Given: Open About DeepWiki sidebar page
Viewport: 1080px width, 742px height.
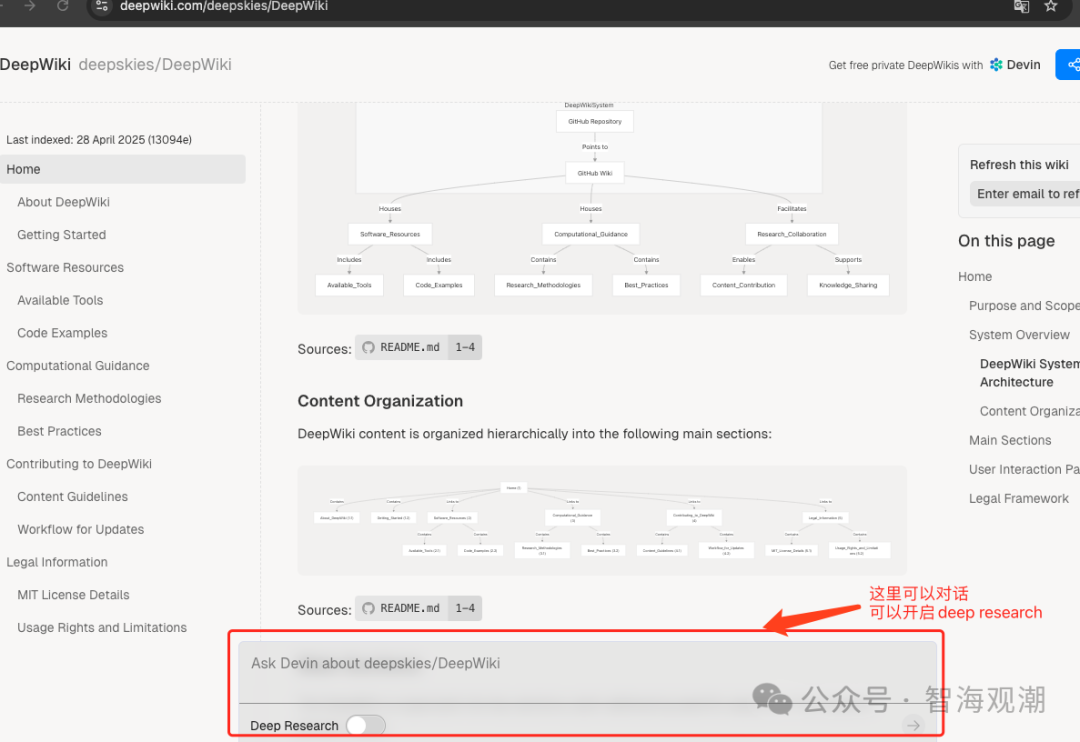Looking at the screenshot, I should [63, 202].
